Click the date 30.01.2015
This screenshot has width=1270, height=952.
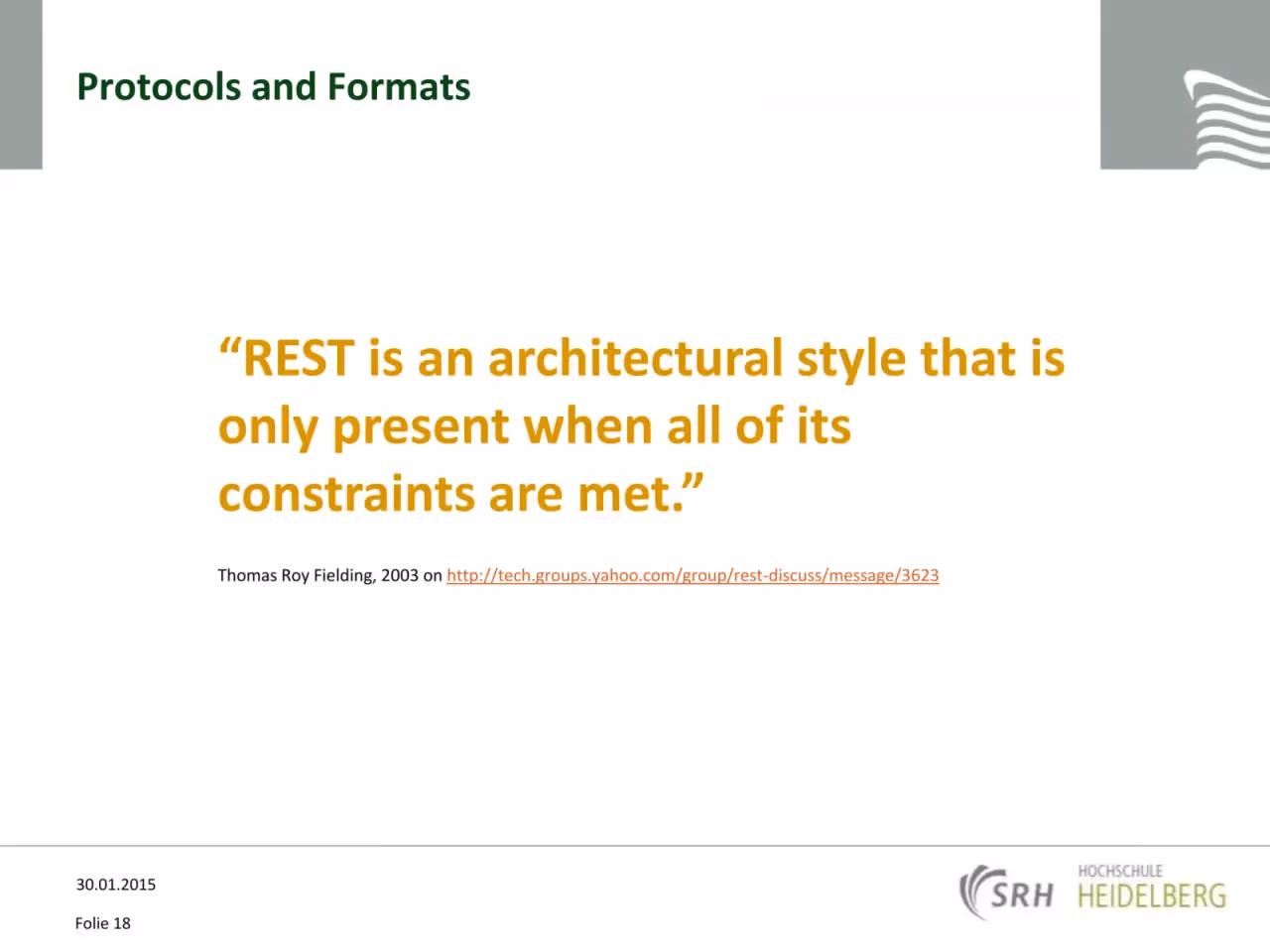pyautogui.click(x=116, y=885)
